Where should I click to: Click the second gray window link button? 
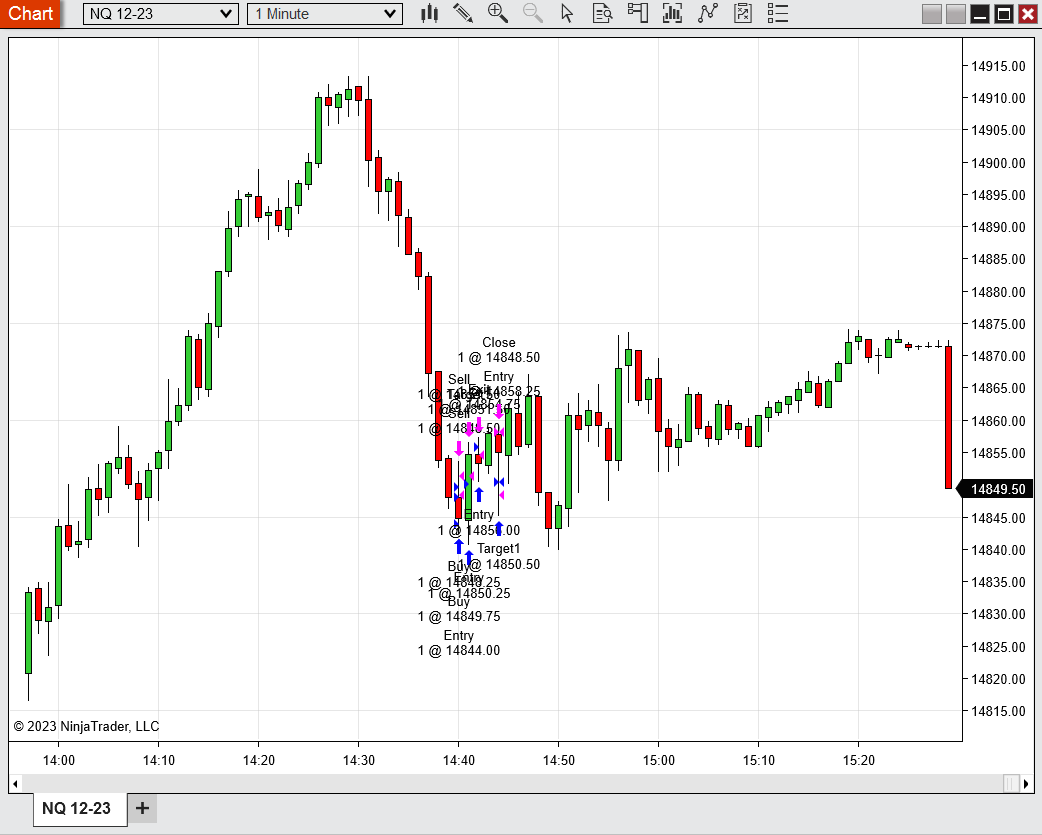[x=956, y=14]
